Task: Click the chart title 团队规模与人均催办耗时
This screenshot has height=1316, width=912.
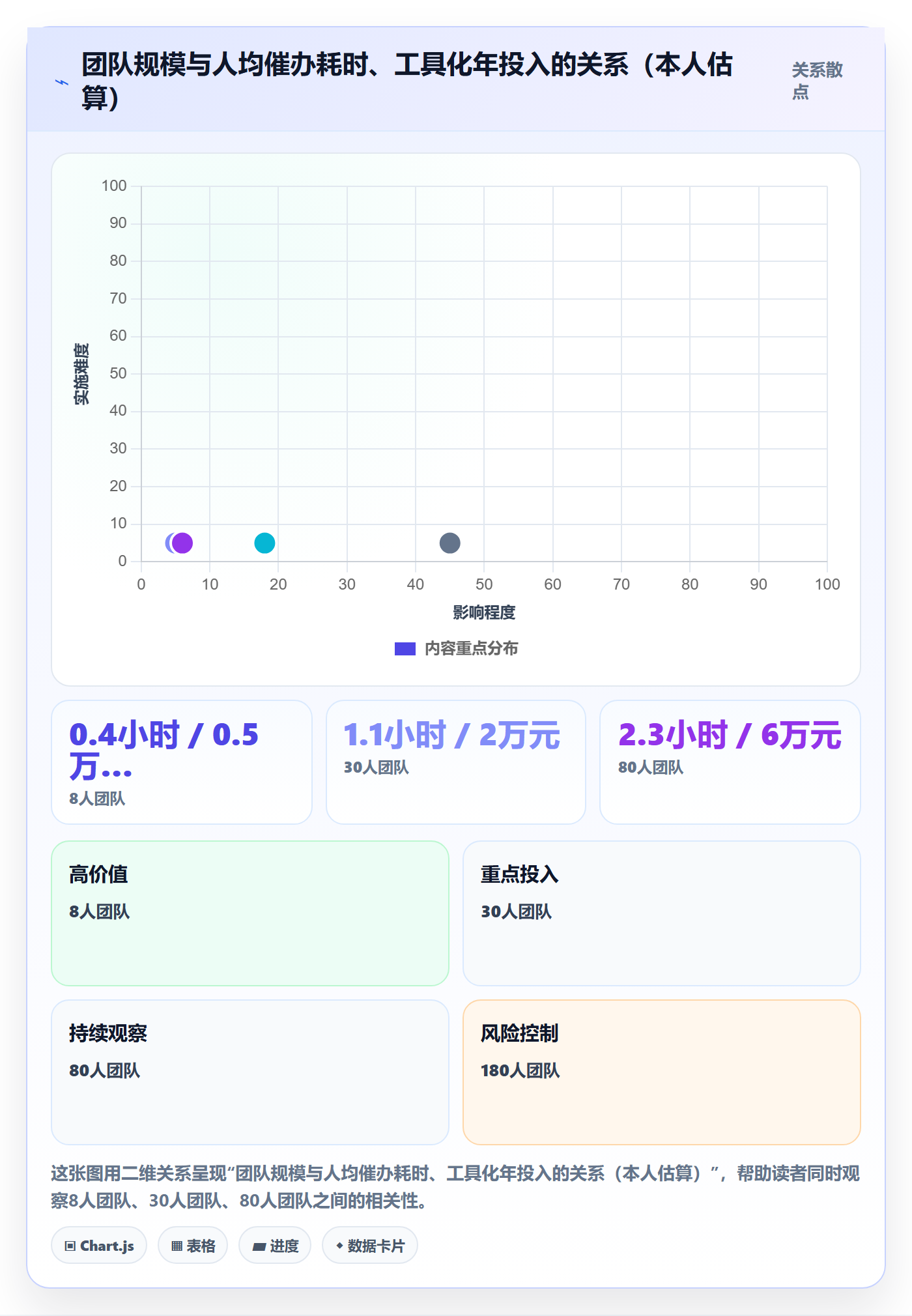Action: (x=407, y=81)
